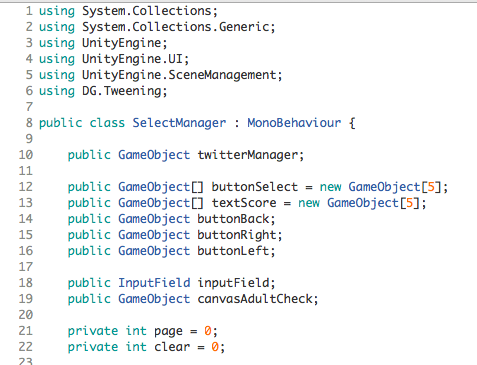Click 'DG.Tweening;' on line 6
Screen dimensions: 477x365
(125, 91)
